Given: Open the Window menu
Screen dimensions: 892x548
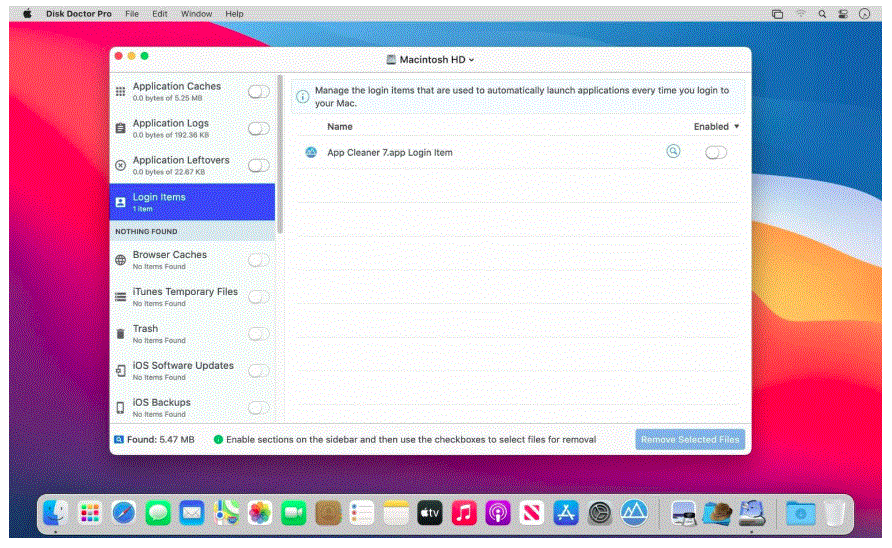Looking at the screenshot, I should (x=196, y=14).
